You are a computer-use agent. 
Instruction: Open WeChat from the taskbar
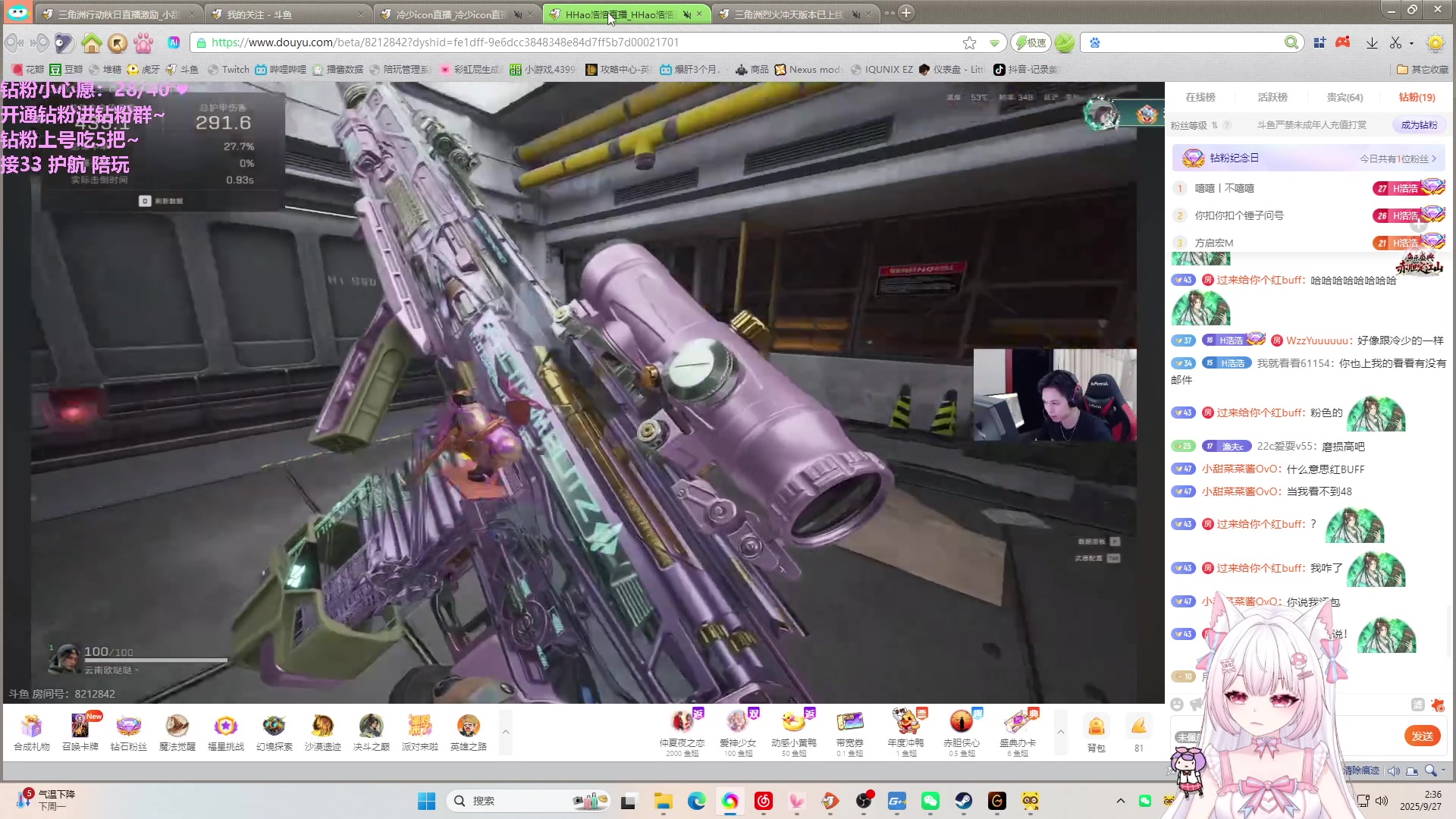click(930, 801)
